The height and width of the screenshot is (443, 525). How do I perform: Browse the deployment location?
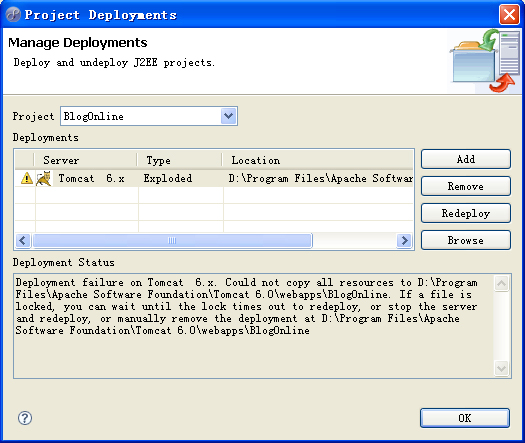[x=466, y=240]
